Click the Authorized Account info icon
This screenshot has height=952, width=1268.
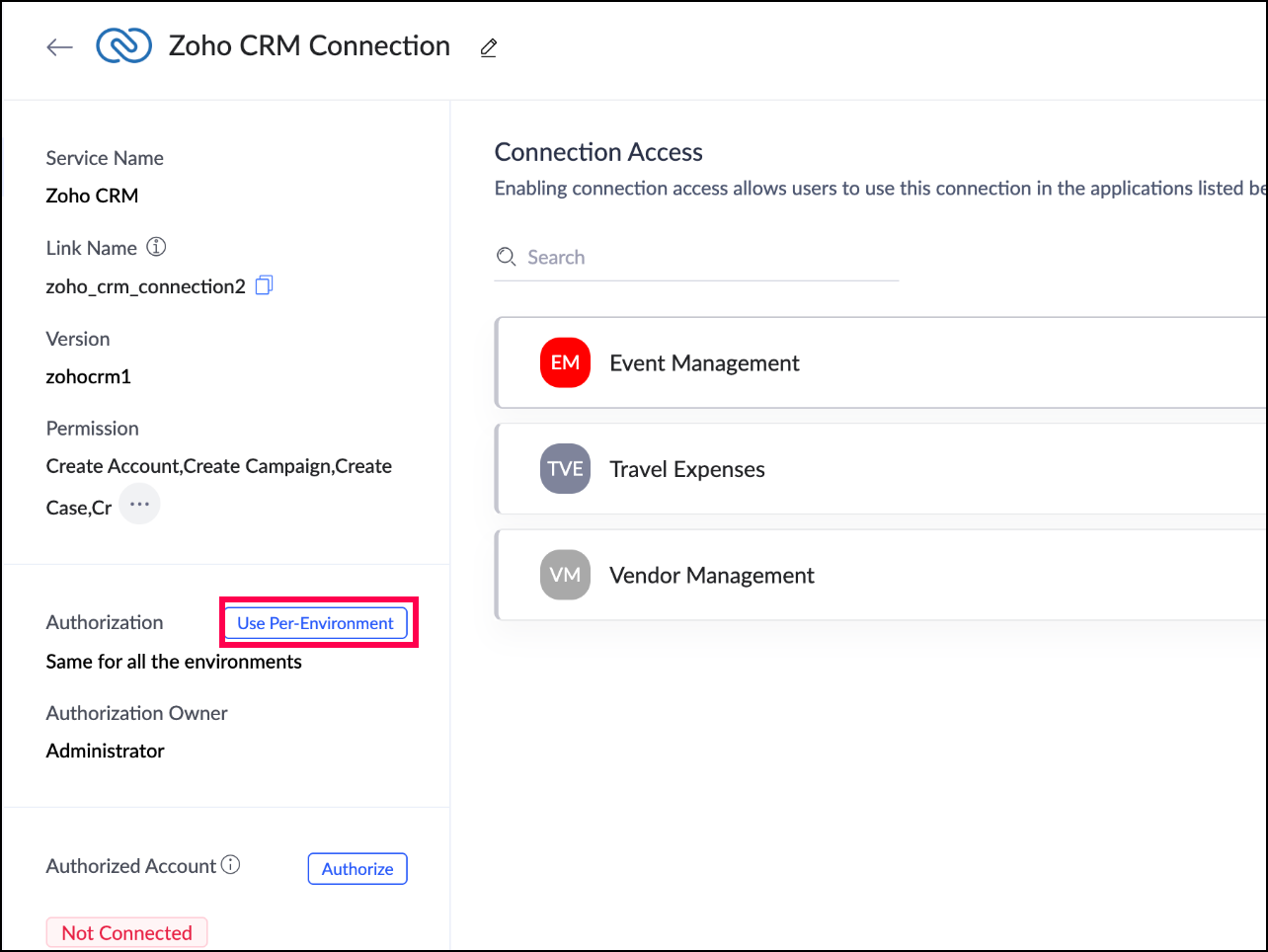[x=231, y=865]
